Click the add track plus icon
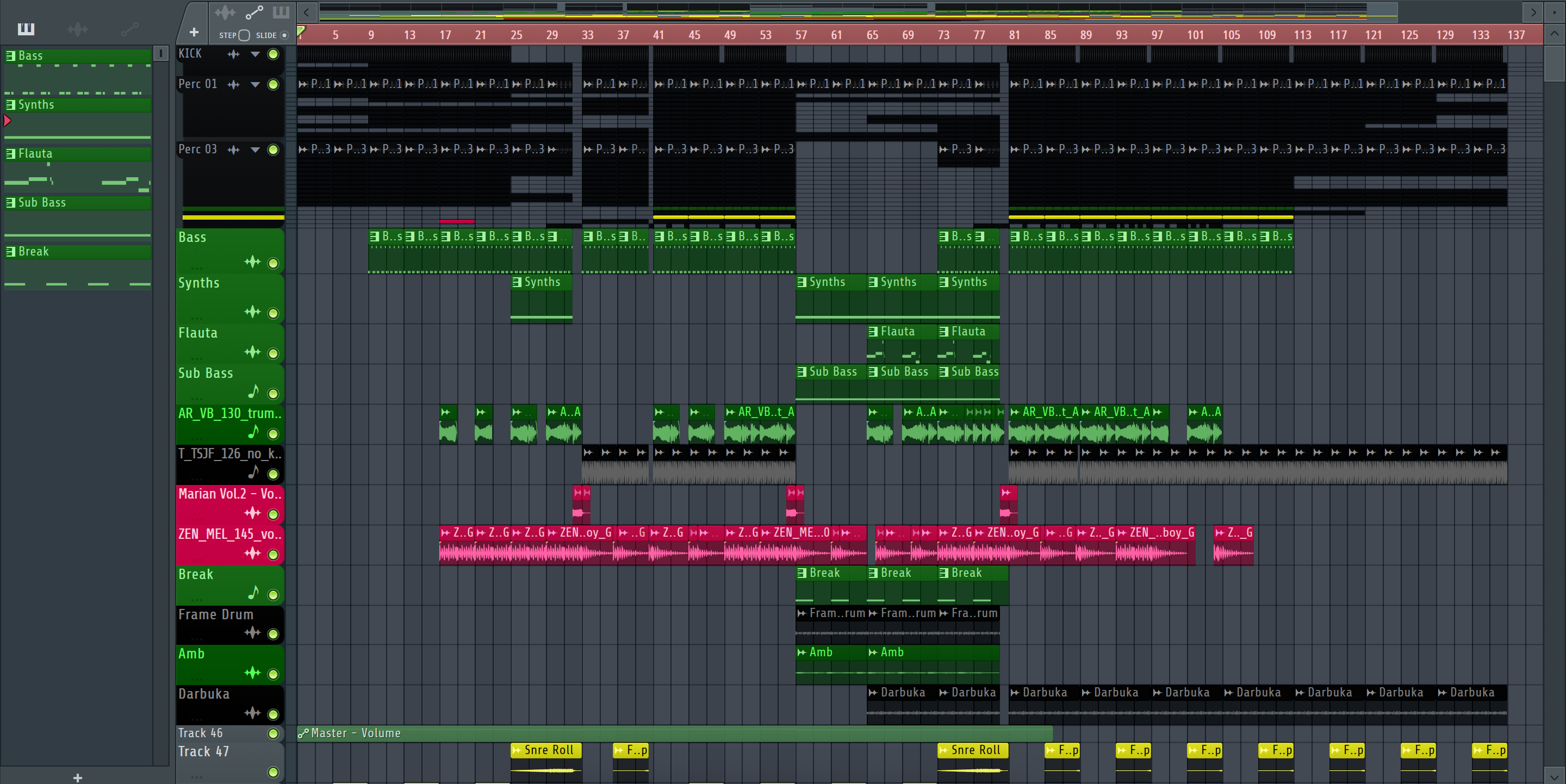The width and height of the screenshot is (1566, 784). pyautogui.click(x=194, y=32)
